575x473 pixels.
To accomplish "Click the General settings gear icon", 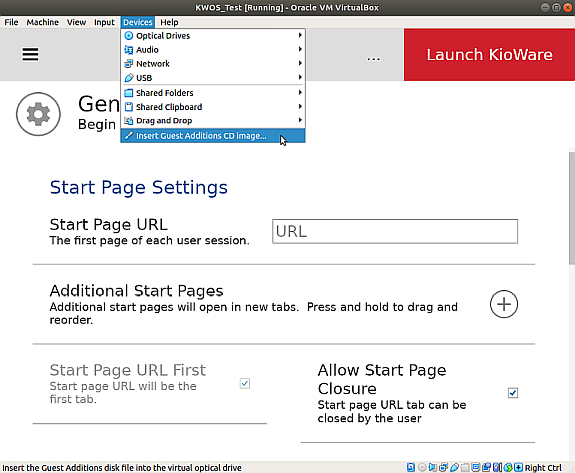I will 38,114.
